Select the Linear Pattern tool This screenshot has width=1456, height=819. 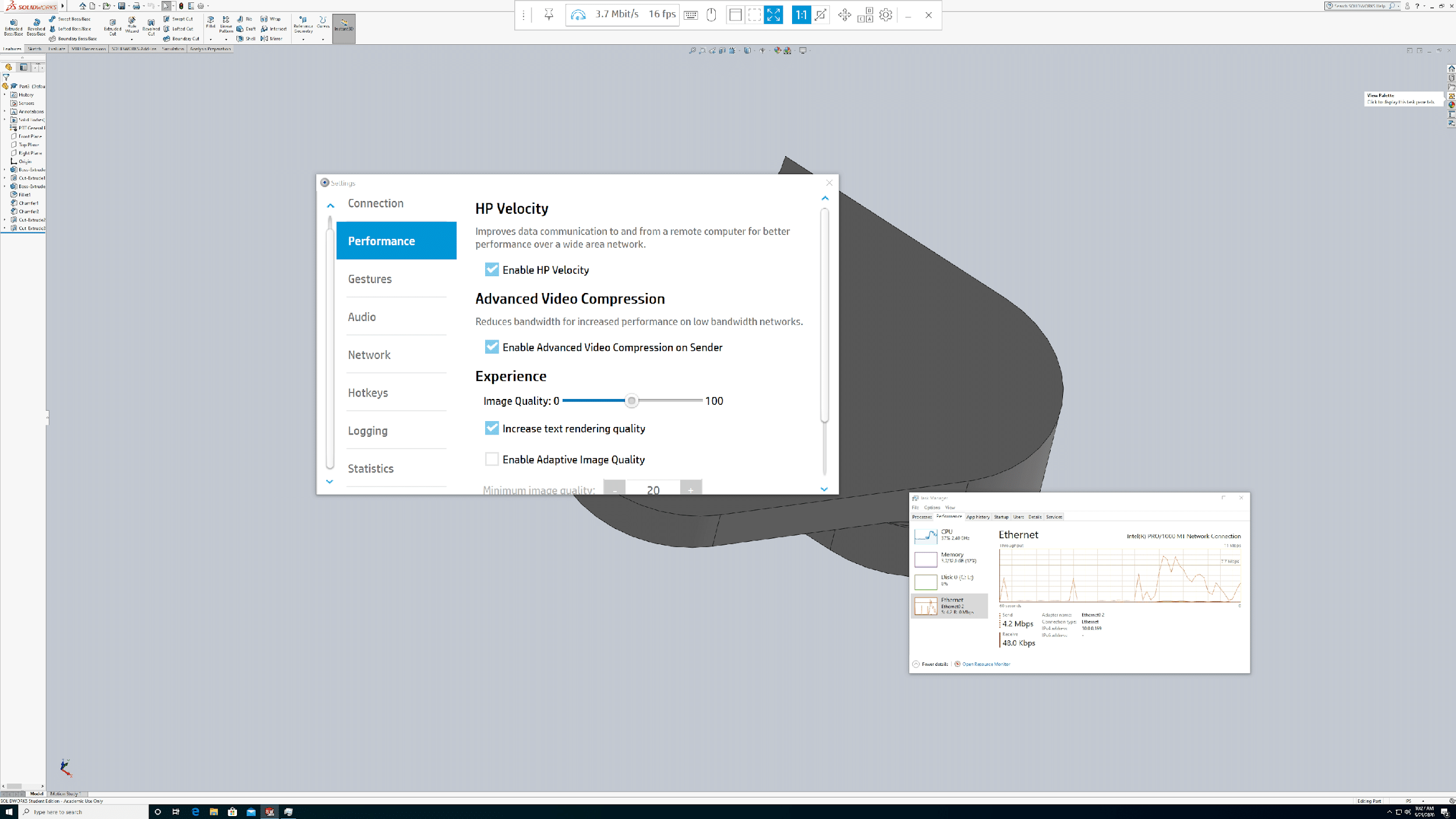tap(226, 24)
